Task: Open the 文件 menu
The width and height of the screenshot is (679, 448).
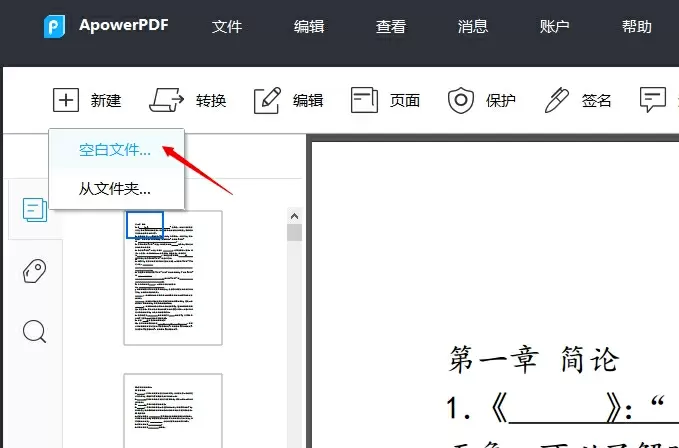Action: (x=227, y=27)
